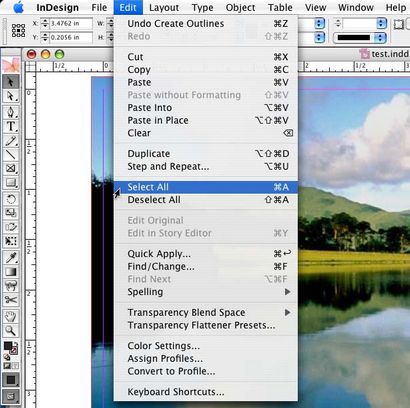The height and width of the screenshot is (408, 410).
Task: Click the empty field at top right of control panel
Action: coord(360,24)
